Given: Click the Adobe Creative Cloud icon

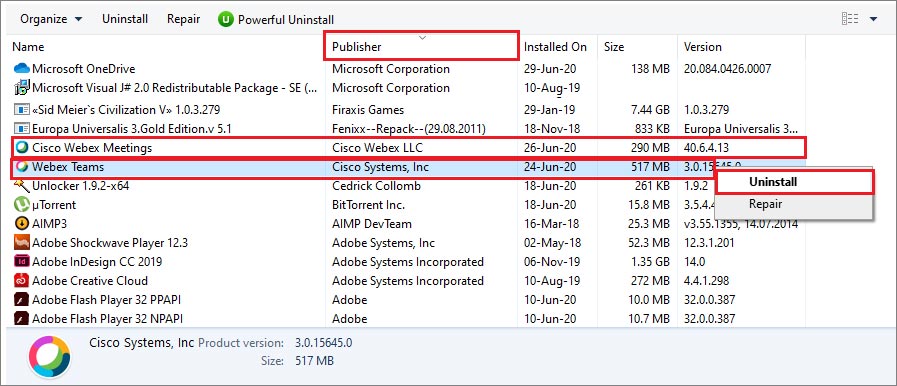Looking at the screenshot, I should coord(22,280).
